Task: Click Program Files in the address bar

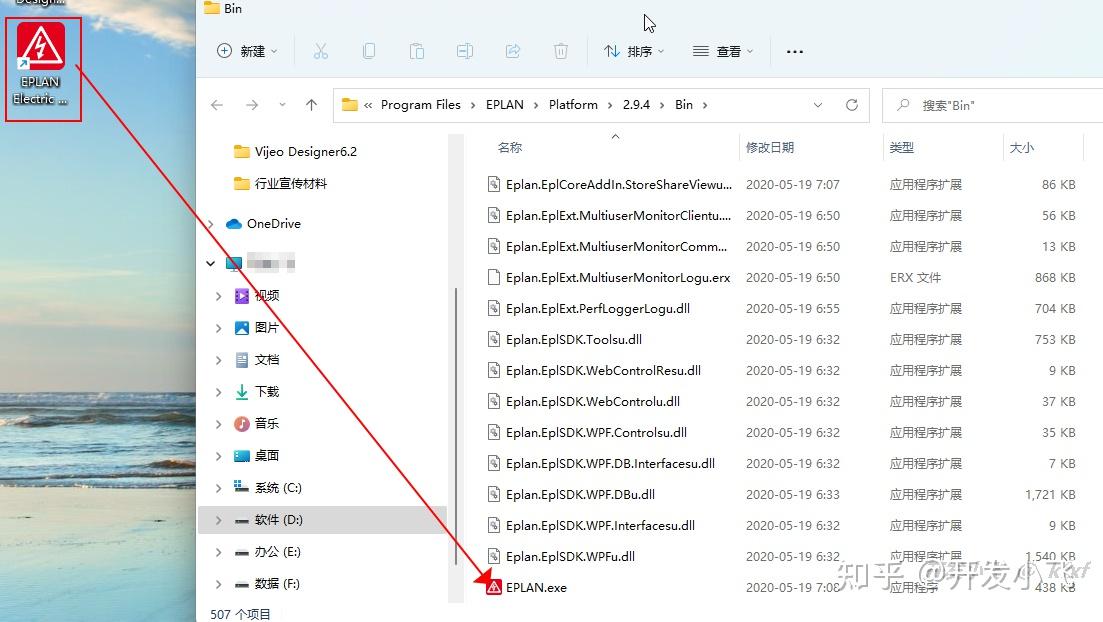Action: tap(421, 105)
